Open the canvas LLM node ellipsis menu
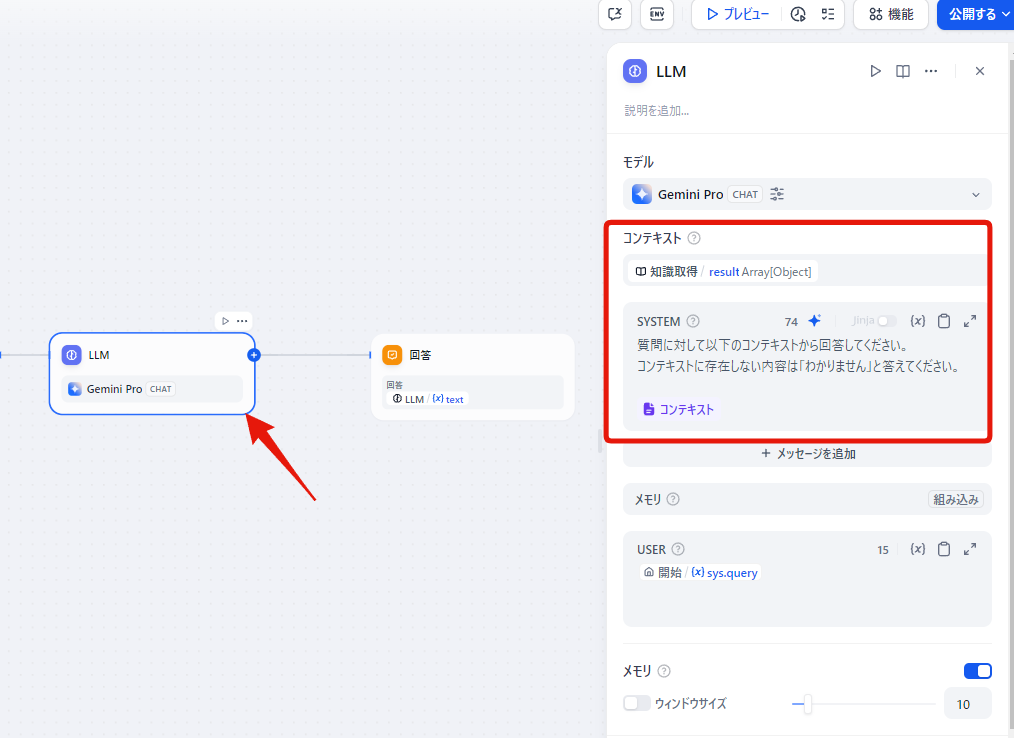The image size is (1014, 738). (242, 321)
